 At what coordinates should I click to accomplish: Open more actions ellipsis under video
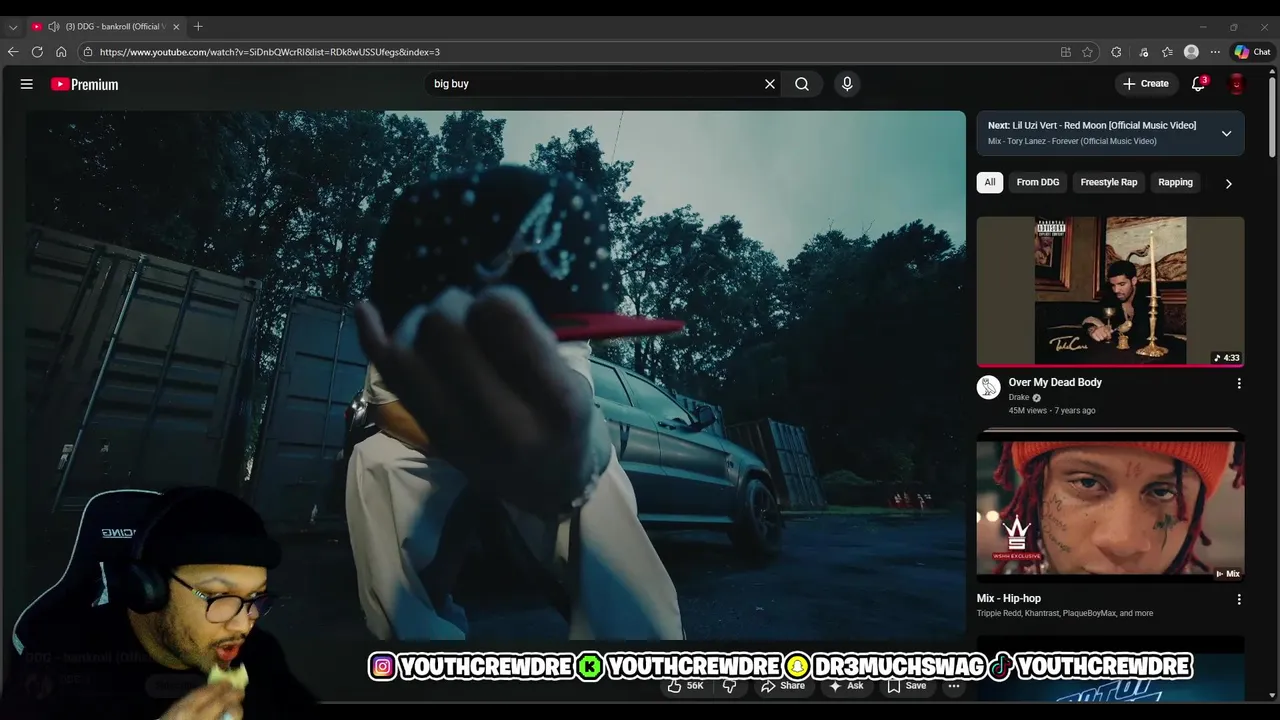pos(954,686)
